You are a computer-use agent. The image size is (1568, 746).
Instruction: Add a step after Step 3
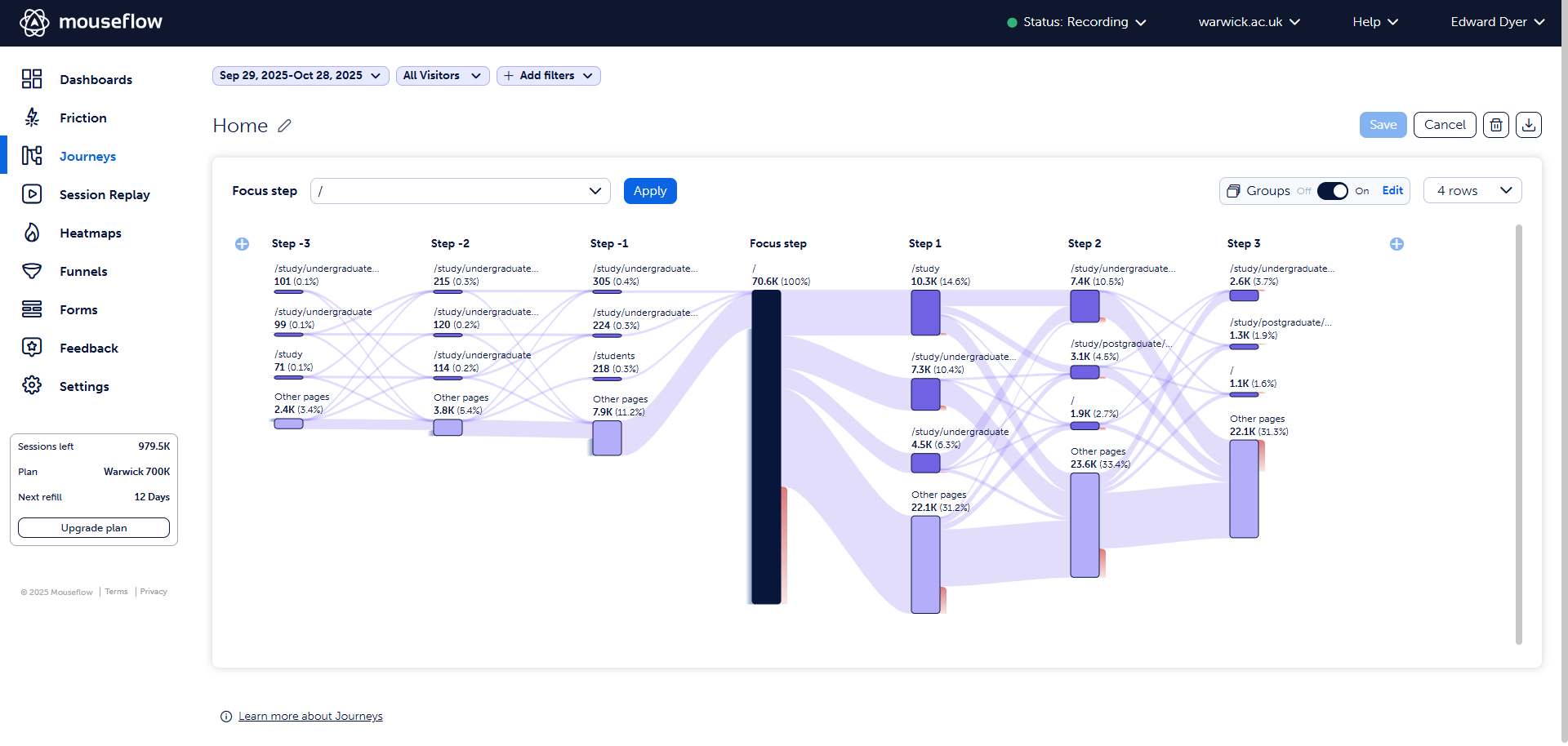coord(1396,244)
